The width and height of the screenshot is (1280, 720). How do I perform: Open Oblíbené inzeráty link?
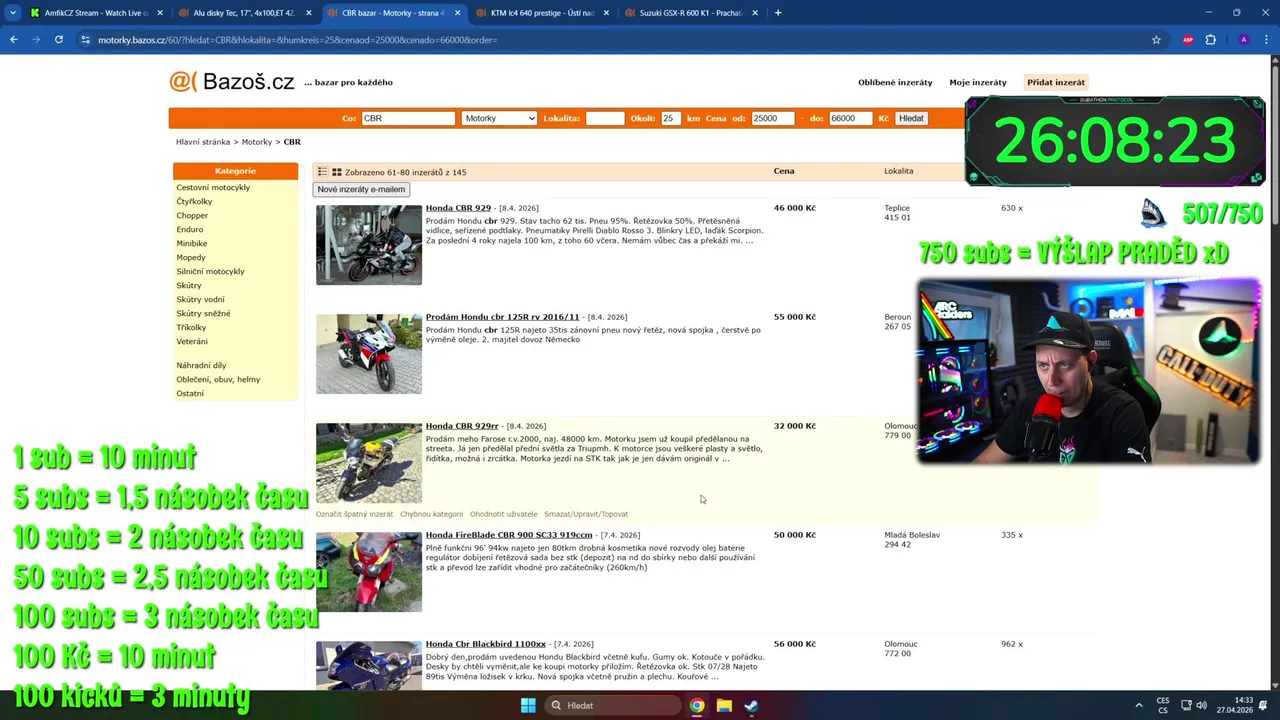(895, 82)
